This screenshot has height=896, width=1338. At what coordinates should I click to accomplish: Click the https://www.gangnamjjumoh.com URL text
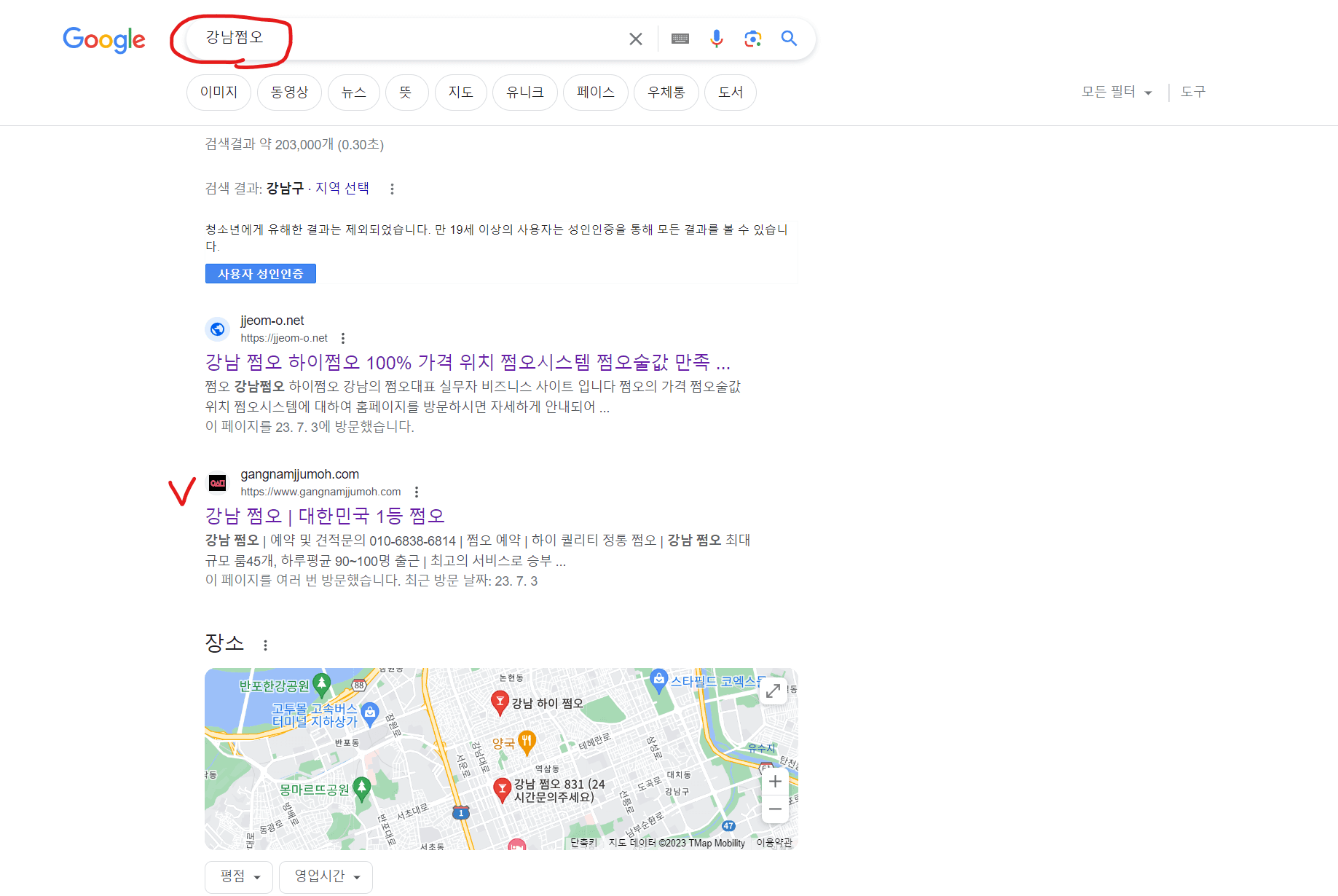click(320, 492)
